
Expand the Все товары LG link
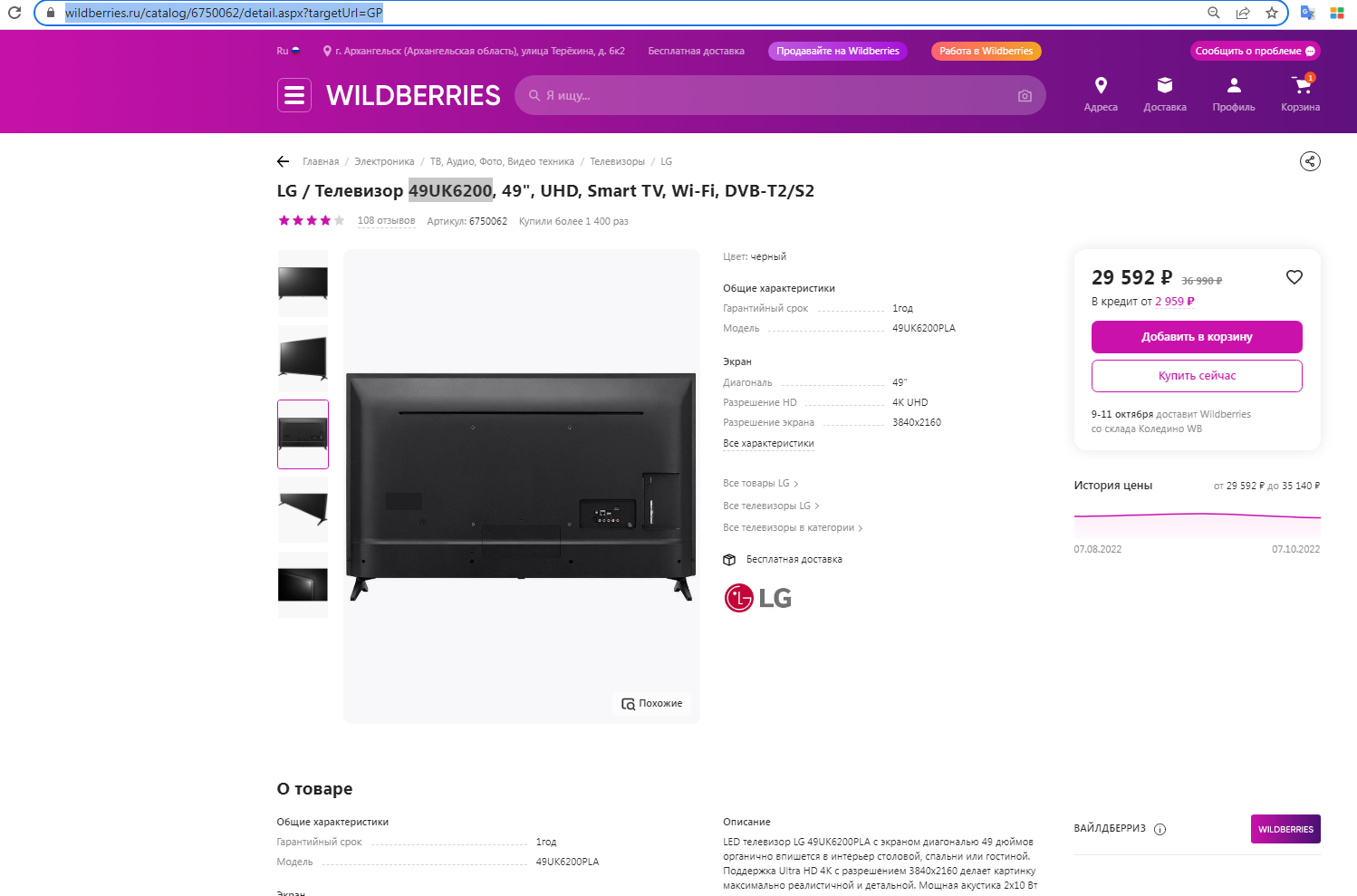point(761,483)
